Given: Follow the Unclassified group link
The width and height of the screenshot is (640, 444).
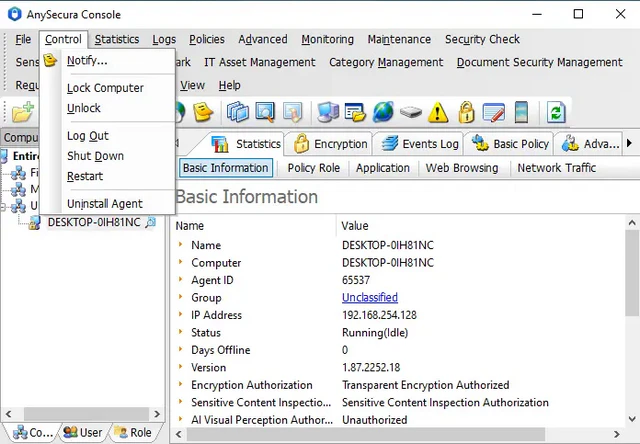Looking at the screenshot, I should (370, 297).
